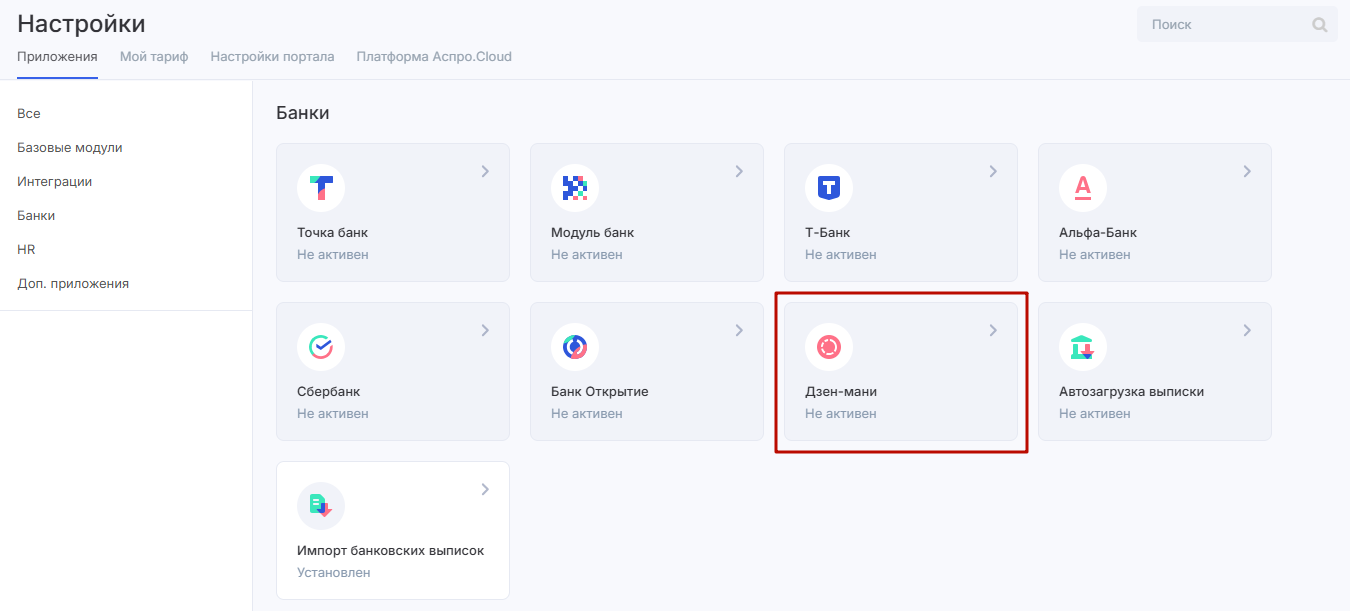The height and width of the screenshot is (611, 1350).
Task: Select Интеграции in the sidebar
Action: pos(55,182)
